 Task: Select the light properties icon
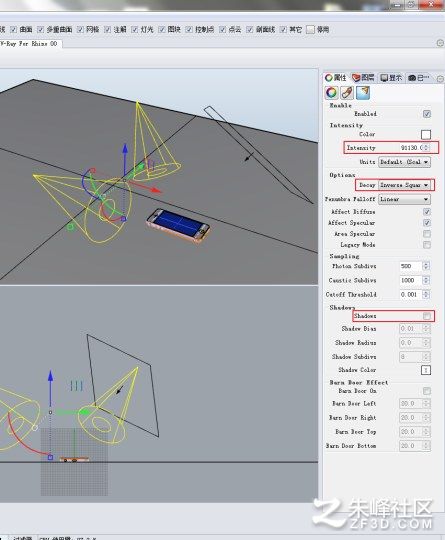[x=363, y=93]
